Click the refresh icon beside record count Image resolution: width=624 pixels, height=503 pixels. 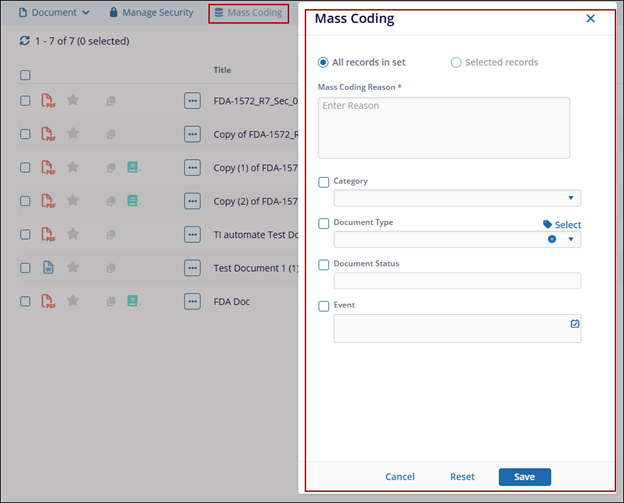coord(25,41)
